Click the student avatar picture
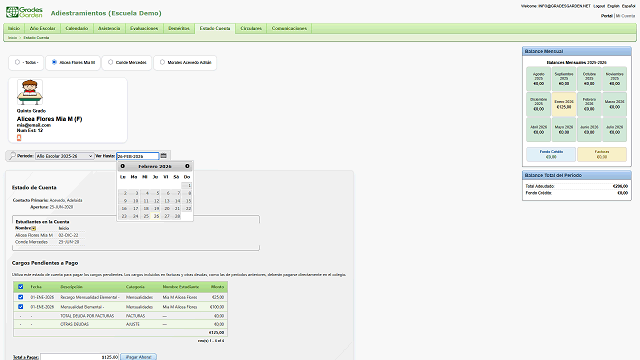The height and width of the screenshot is (360, 640). tap(29, 93)
